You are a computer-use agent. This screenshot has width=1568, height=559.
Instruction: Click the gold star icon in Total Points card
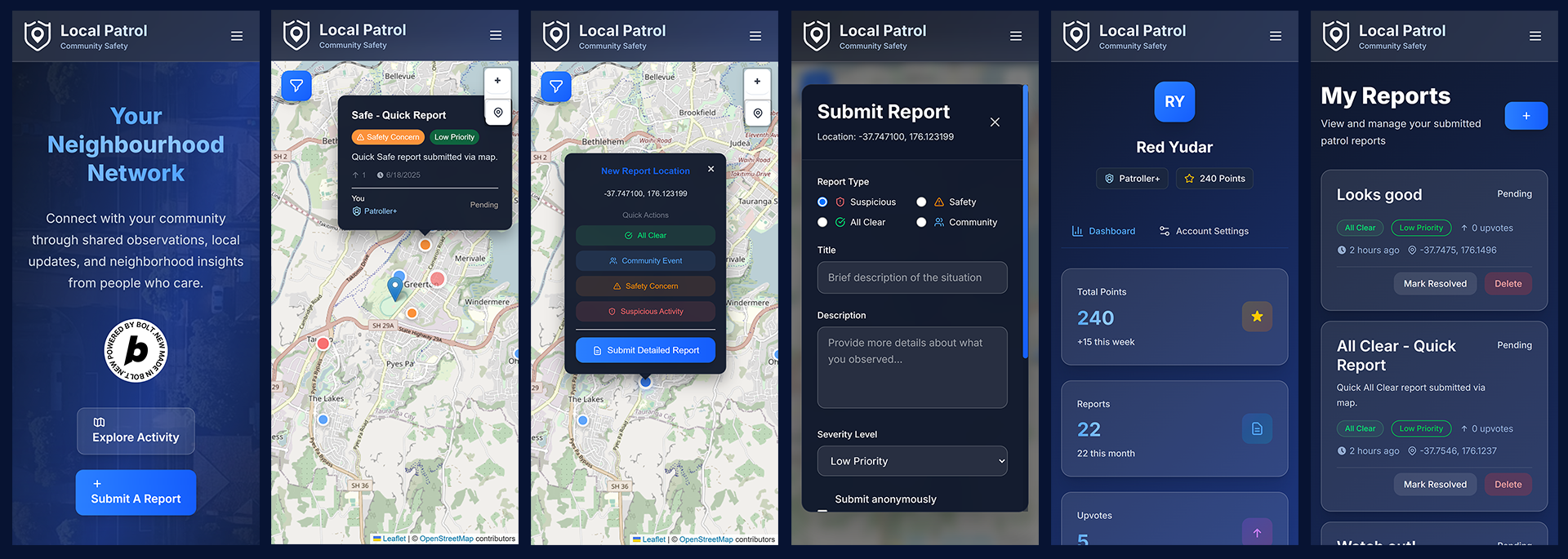coord(1257,317)
